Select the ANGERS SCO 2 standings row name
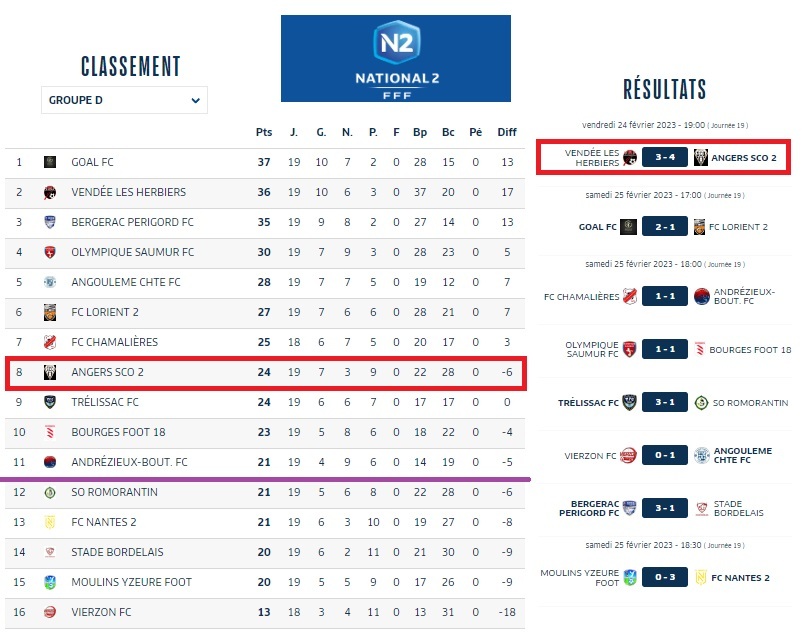This screenshot has height=636, width=805. 108,372
